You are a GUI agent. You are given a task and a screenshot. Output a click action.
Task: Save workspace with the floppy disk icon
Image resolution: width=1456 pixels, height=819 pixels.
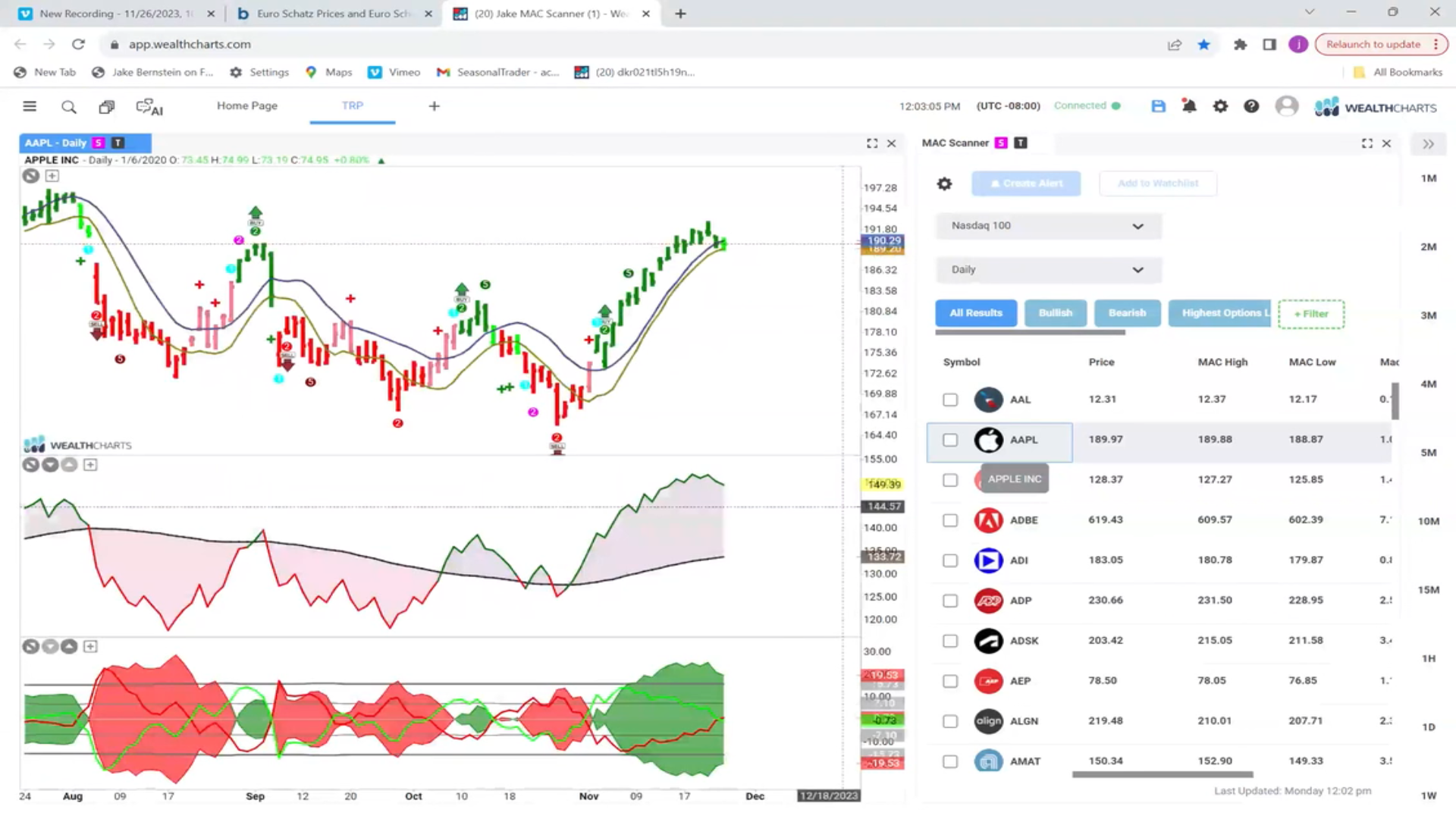point(1158,106)
